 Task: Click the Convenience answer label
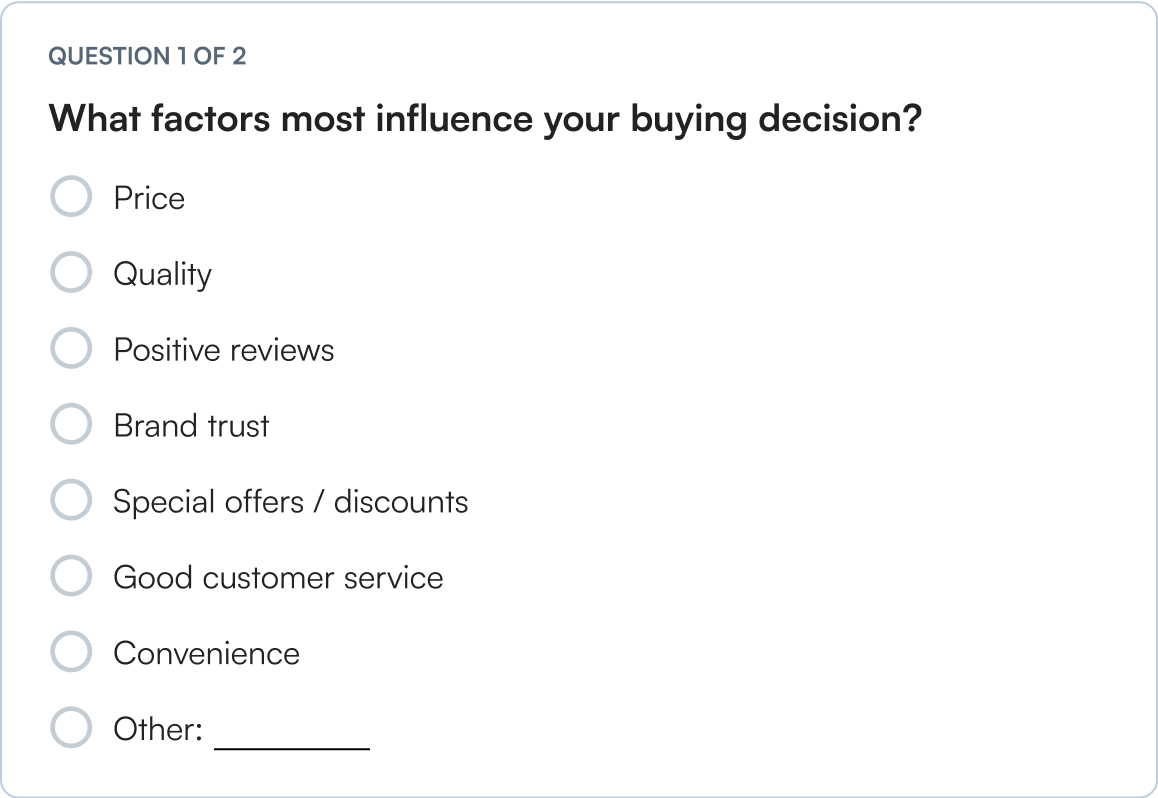[x=208, y=653]
